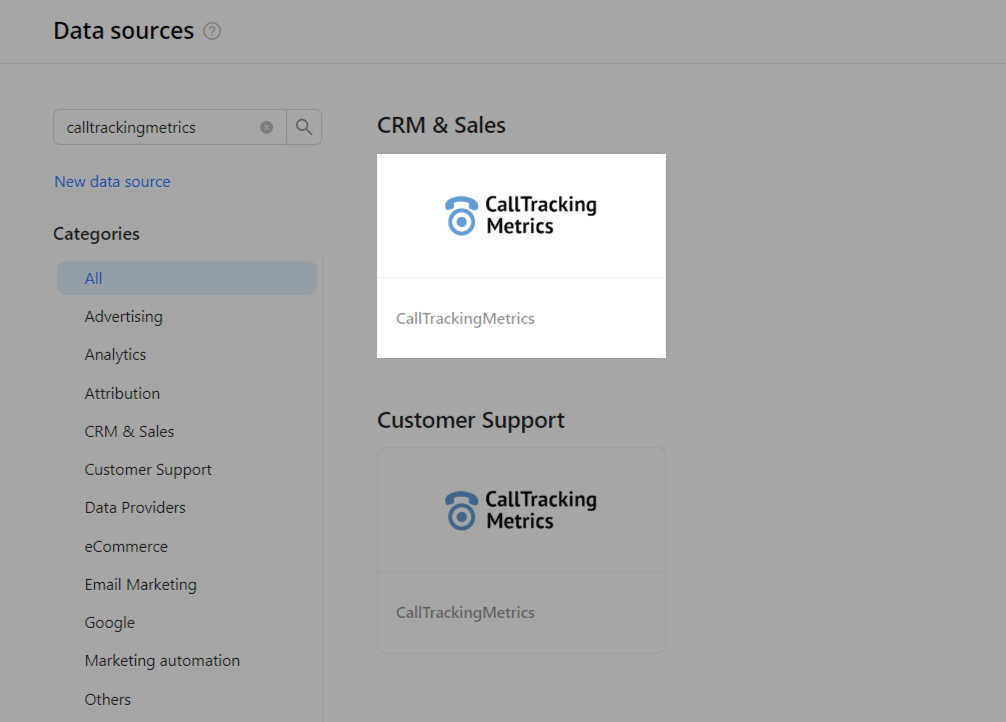
Task: Select the Advertising category
Action: pos(123,316)
